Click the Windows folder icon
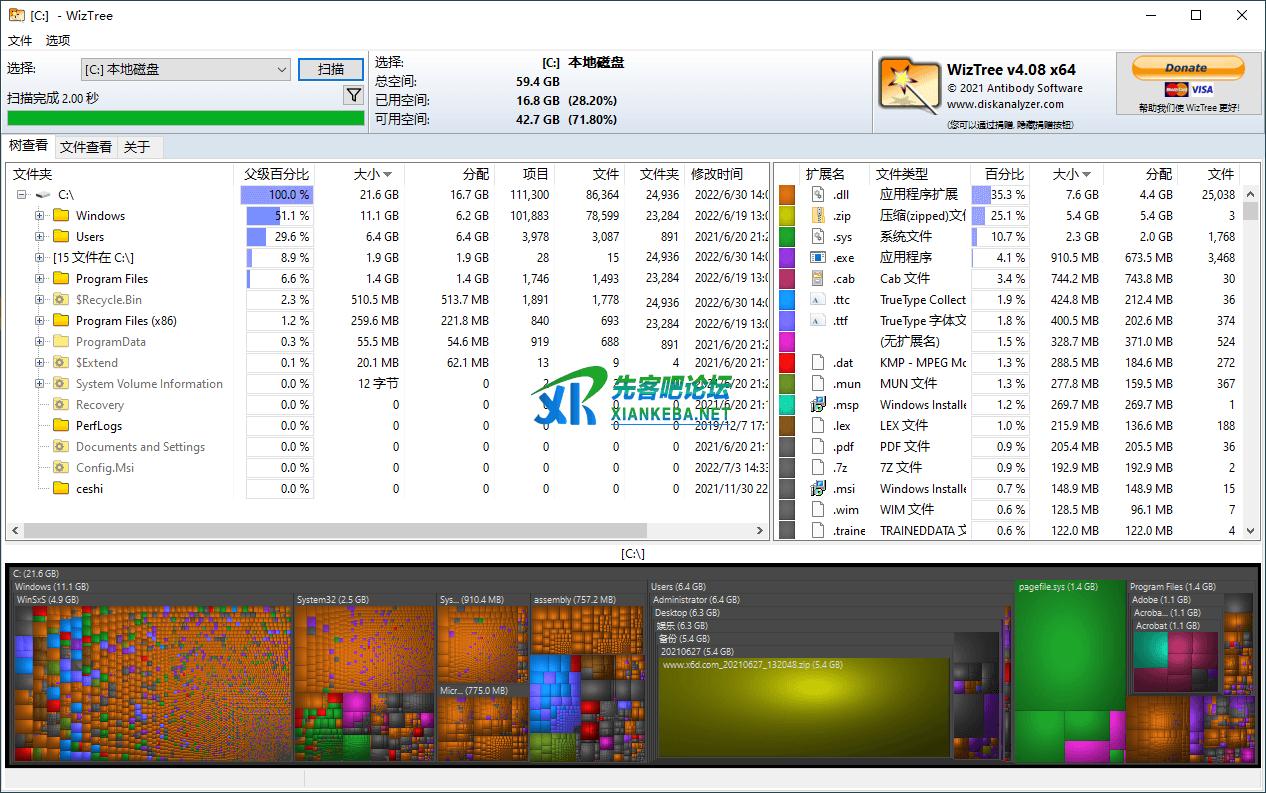1266x793 pixels. coord(61,216)
